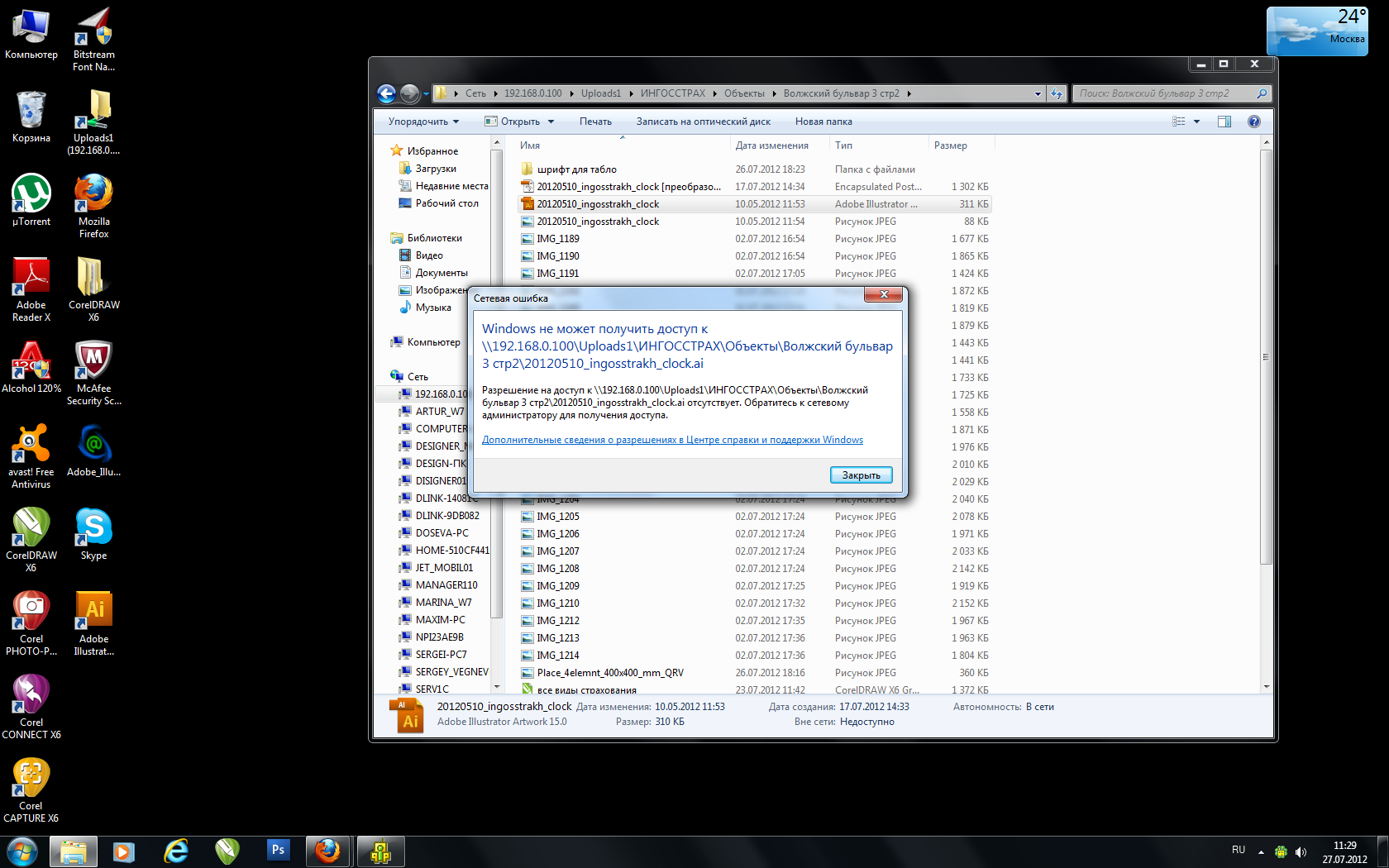Image resolution: width=1389 pixels, height=868 pixels.
Task: Open Корзина recycle bin icon
Action: pyautogui.click(x=31, y=117)
